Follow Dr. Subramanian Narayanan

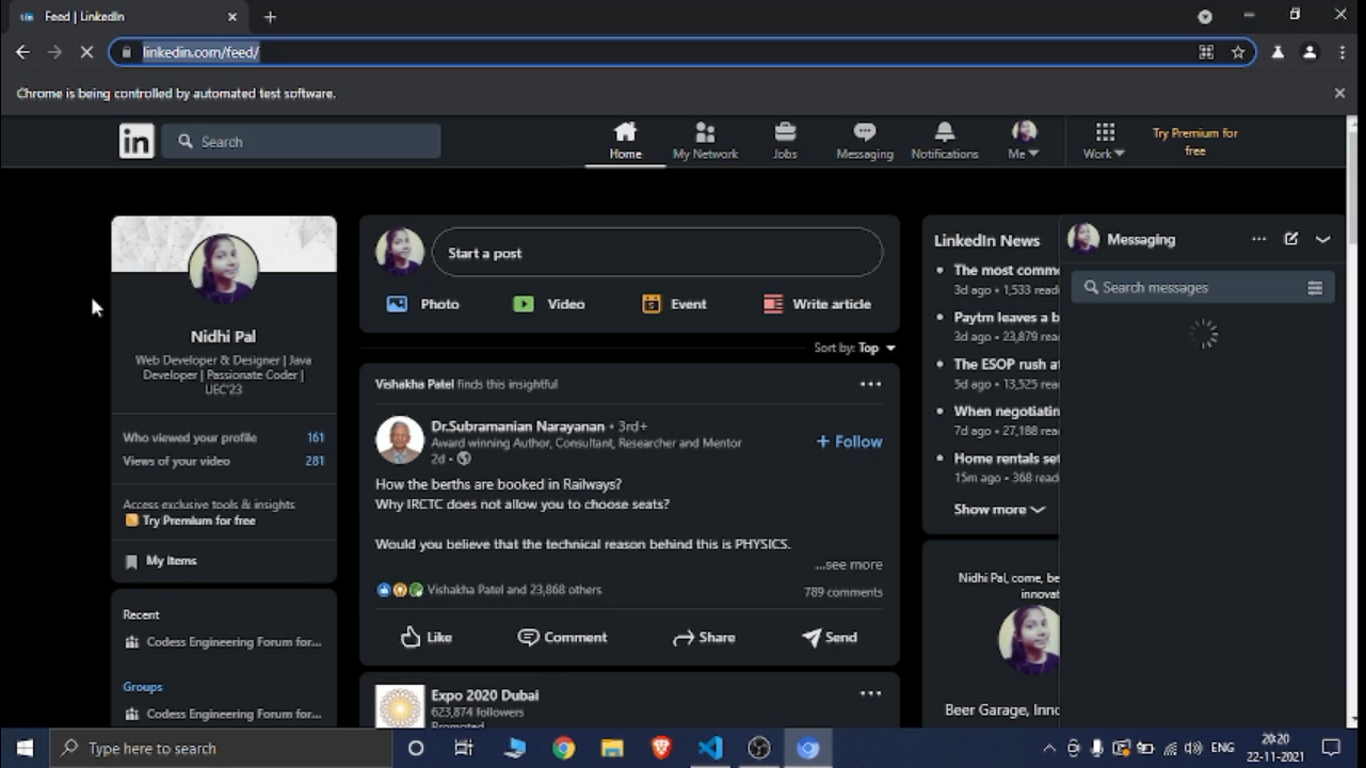849,441
